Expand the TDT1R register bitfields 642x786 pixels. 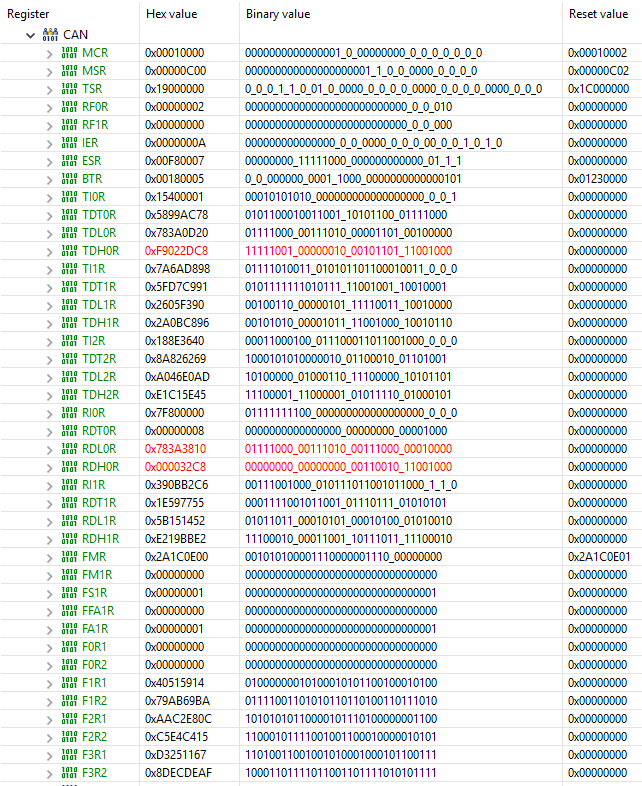tap(49, 288)
